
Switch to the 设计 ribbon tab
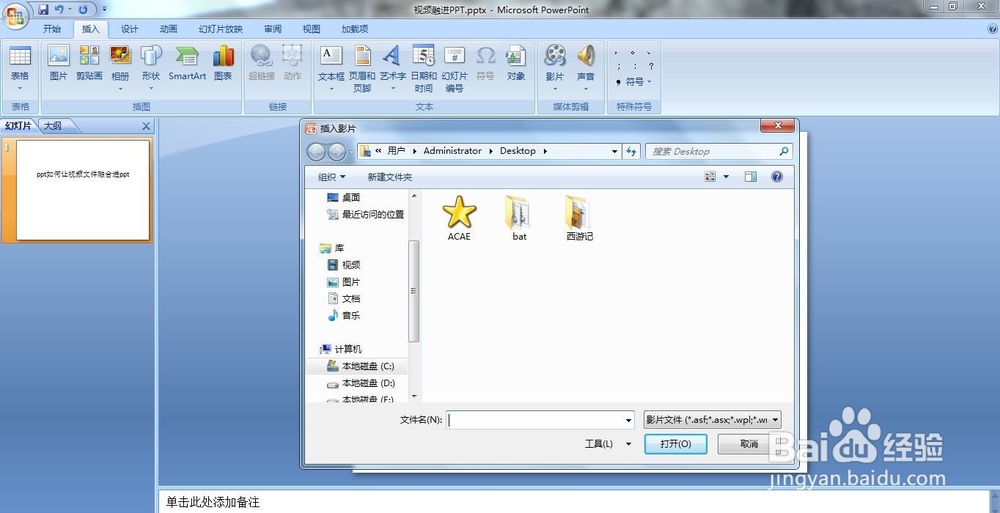tap(129, 29)
